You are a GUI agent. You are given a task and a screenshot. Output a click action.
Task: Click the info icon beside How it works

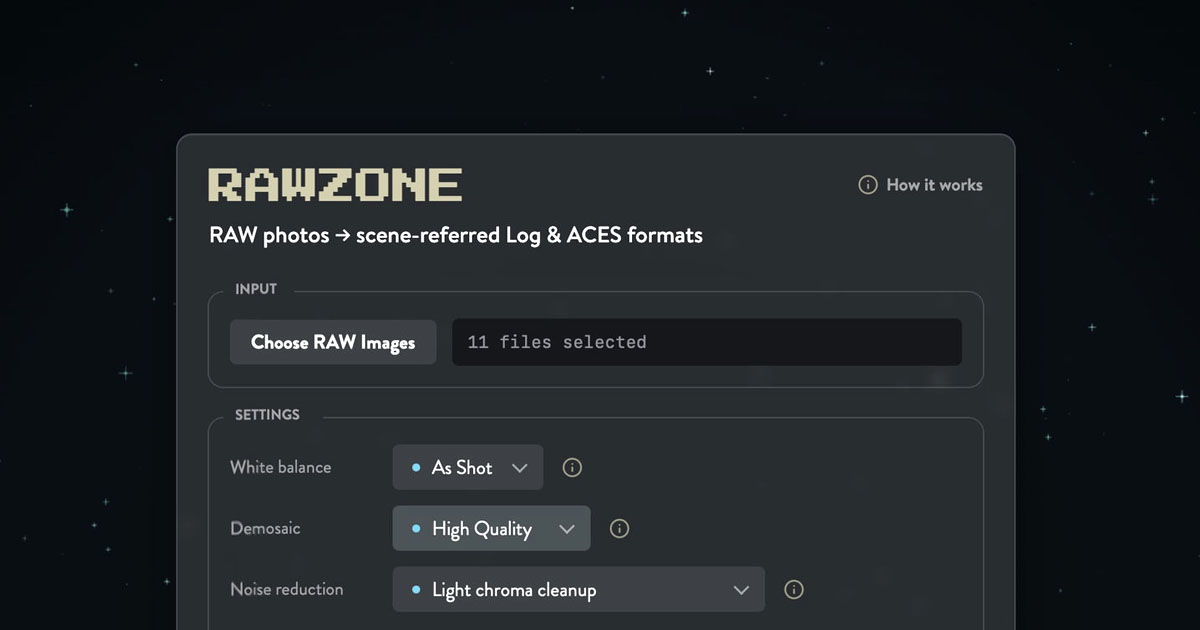coord(868,185)
